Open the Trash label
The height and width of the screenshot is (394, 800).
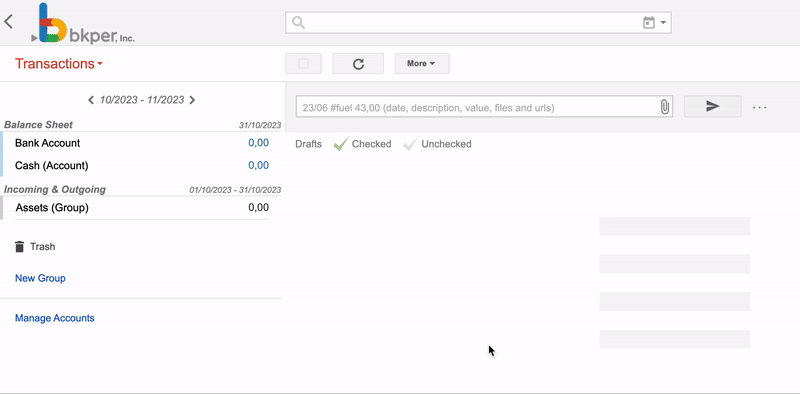42,247
